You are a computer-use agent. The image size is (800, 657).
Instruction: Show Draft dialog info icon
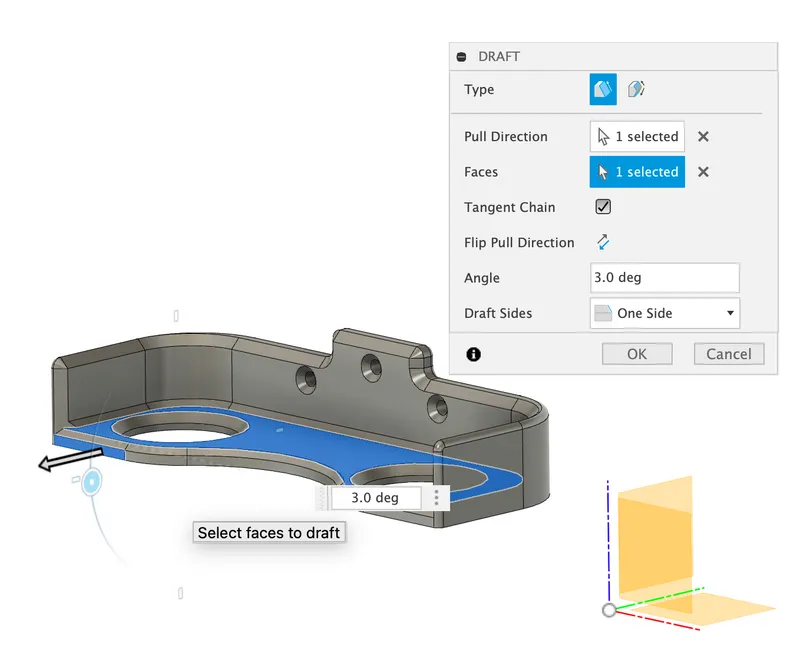tap(473, 354)
